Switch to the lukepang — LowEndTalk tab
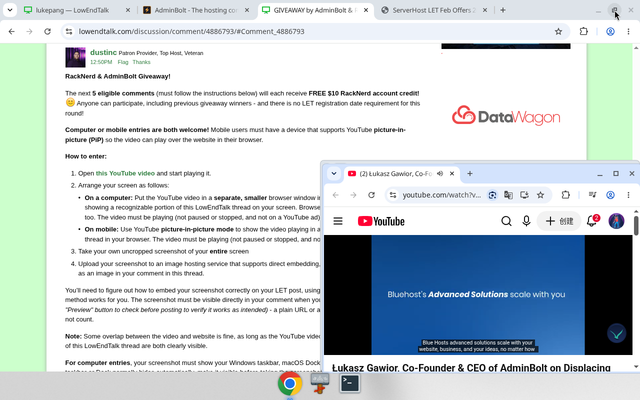Screen dimensions: 640x400 (77, 10)
